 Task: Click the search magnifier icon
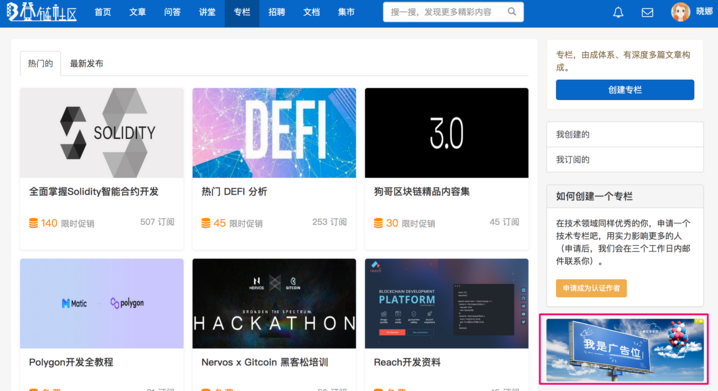click(x=512, y=12)
